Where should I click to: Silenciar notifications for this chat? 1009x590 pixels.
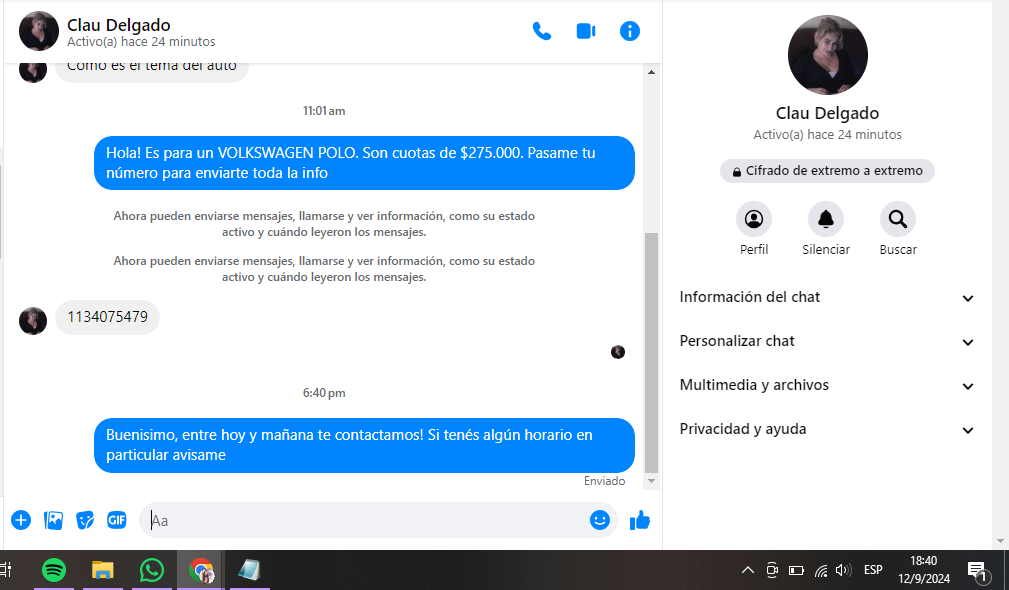826,219
